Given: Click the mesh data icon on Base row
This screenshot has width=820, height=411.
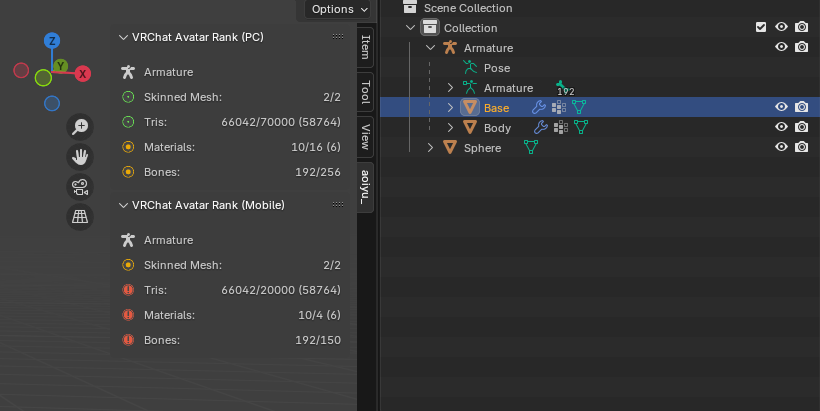Looking at the screenshot, I should pyautogui.click(x=579, y=107).
